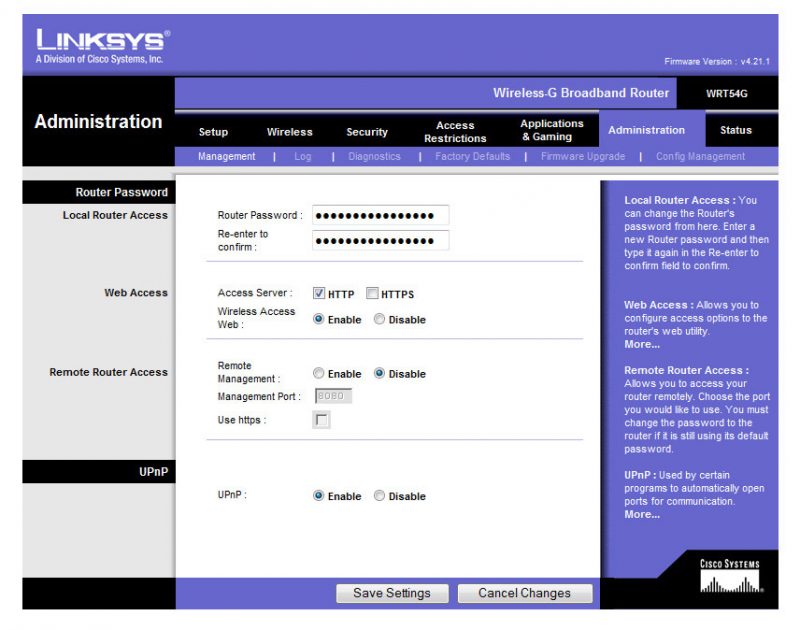Open the Setup tab
This screenshot has width=800, height=630.
(x=213, y=132)
